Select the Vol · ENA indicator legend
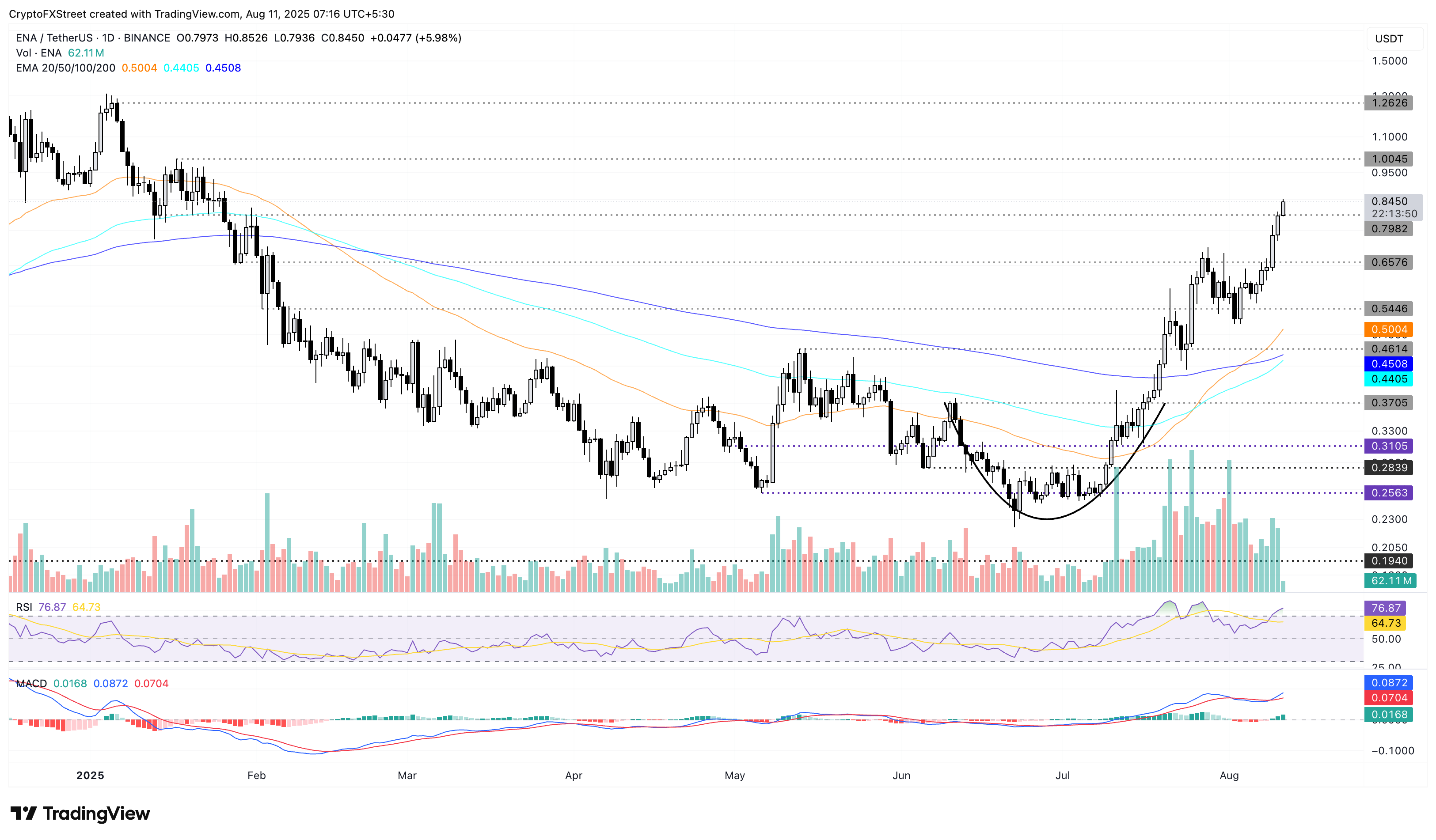Viewport: 1436px width, 840px height. pyautogui.click(x=39, y=53)
